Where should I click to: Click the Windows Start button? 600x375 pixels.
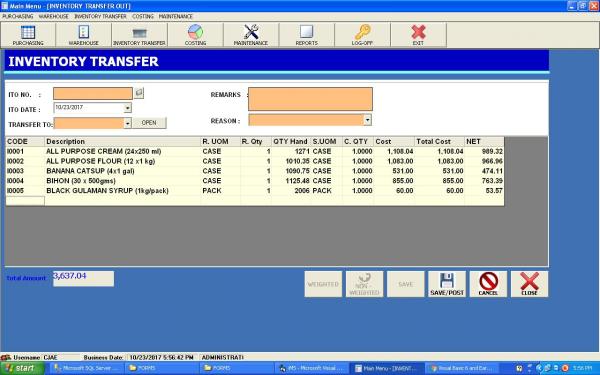(x=22, y=368)
